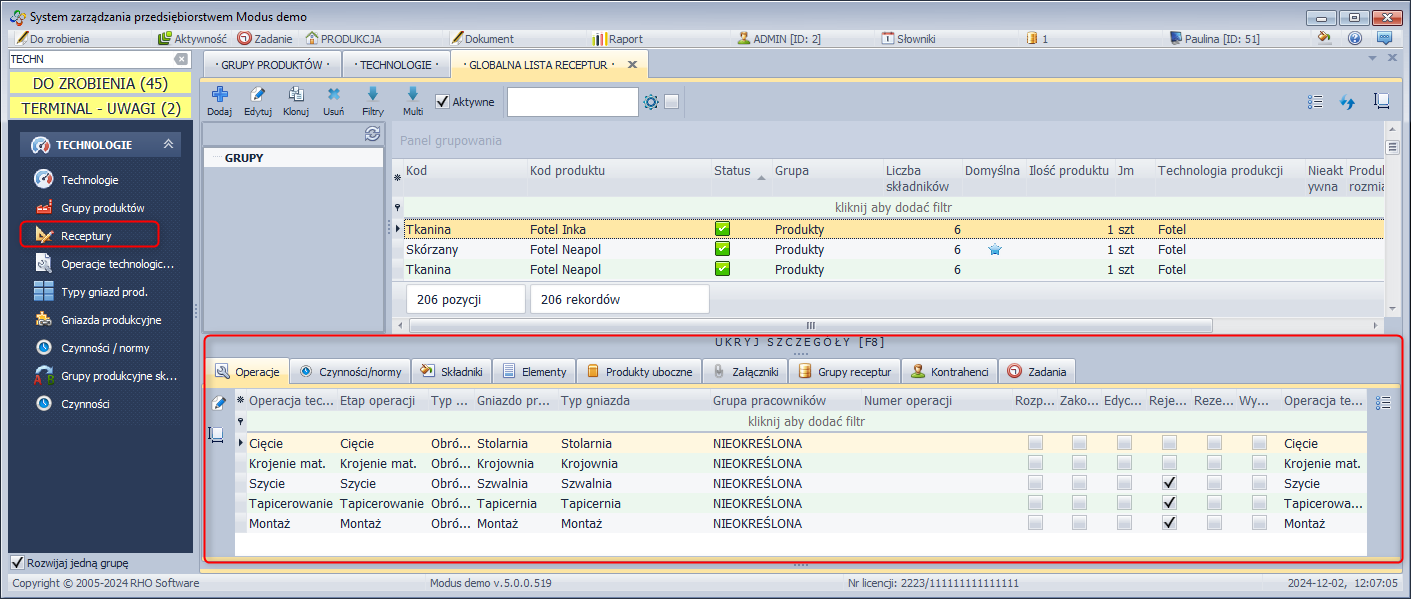Image resolution: width=1411 pixels, height=599 pixels.
Task: Click the Usuń delete icon
Action: click(334, 96)
